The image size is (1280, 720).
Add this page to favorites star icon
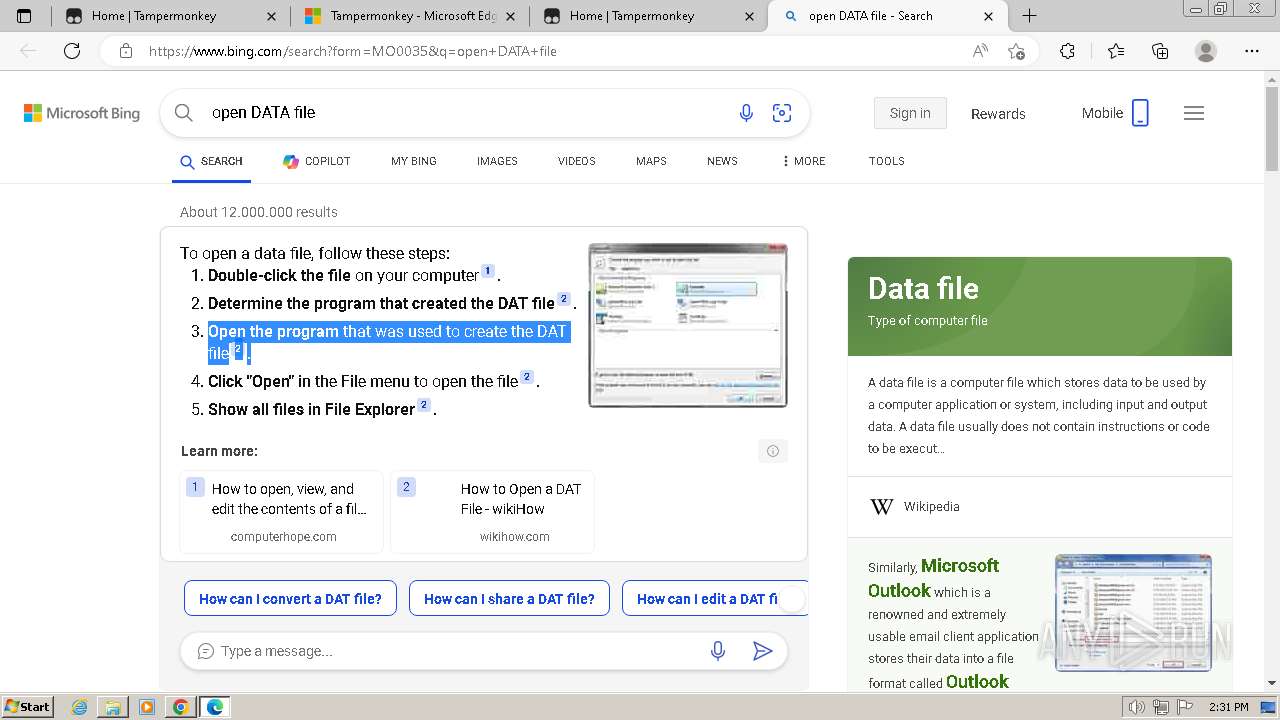click(1017, 51)
